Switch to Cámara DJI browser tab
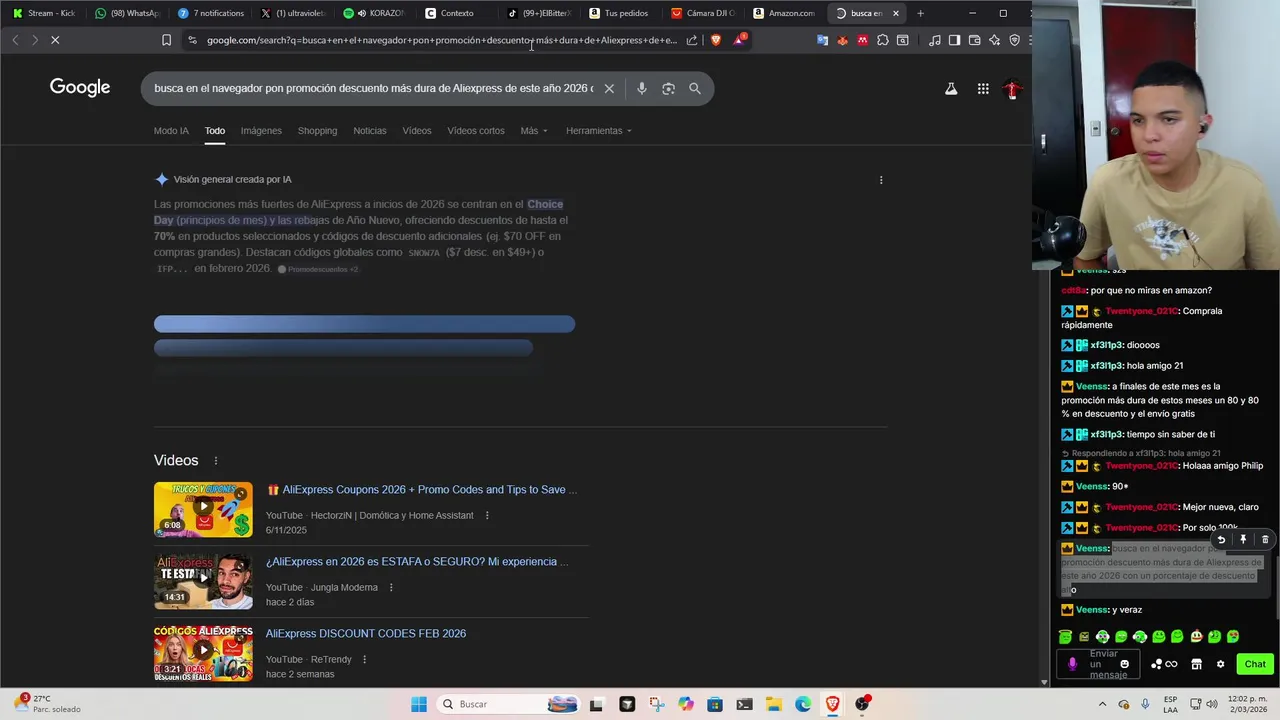 click(x=702, y=13)
